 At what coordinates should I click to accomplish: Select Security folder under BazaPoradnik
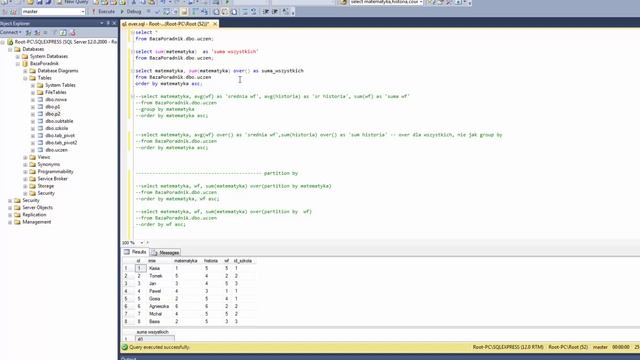click(46, 193)
